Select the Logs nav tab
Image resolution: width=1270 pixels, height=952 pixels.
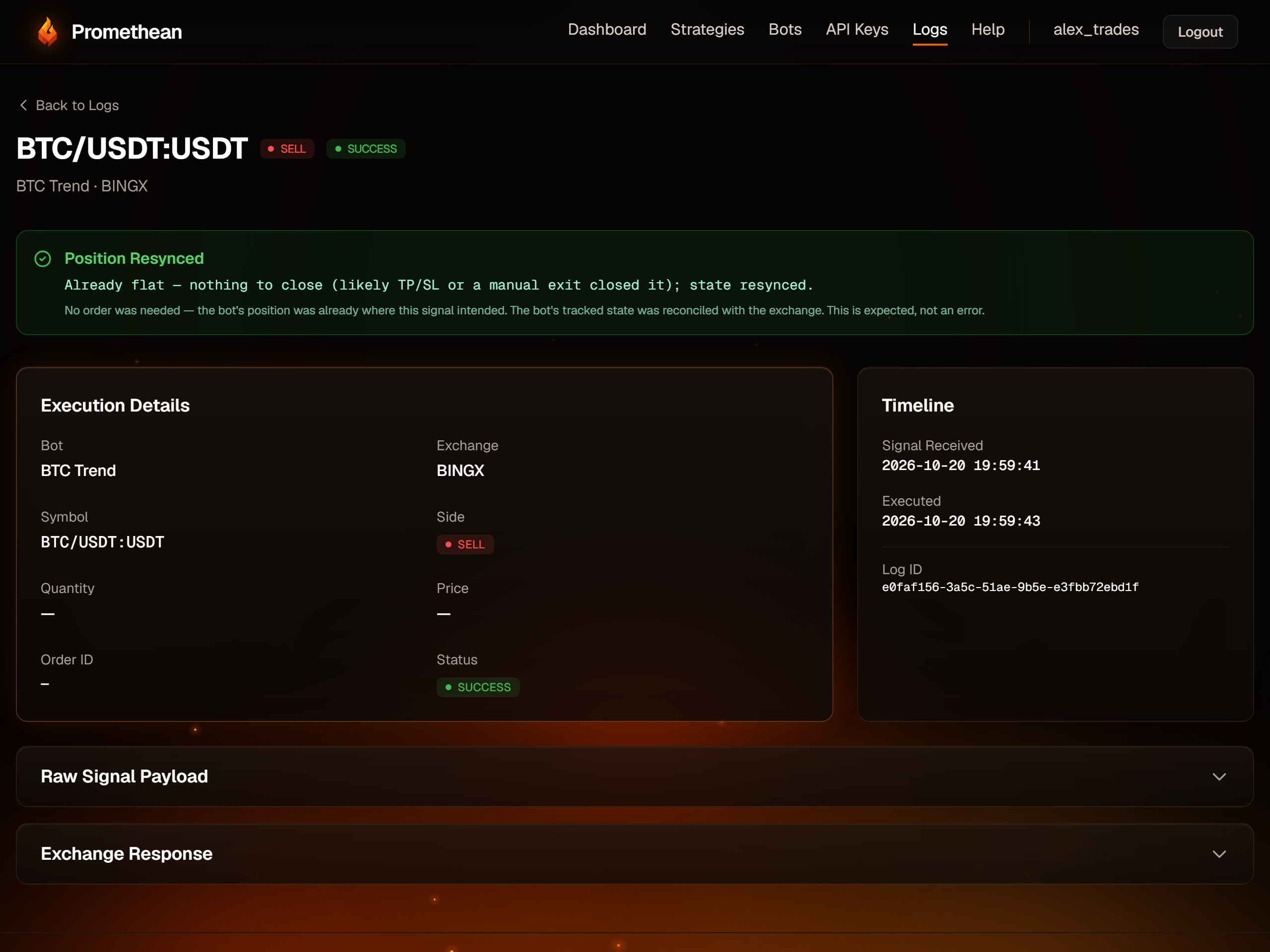930,30
